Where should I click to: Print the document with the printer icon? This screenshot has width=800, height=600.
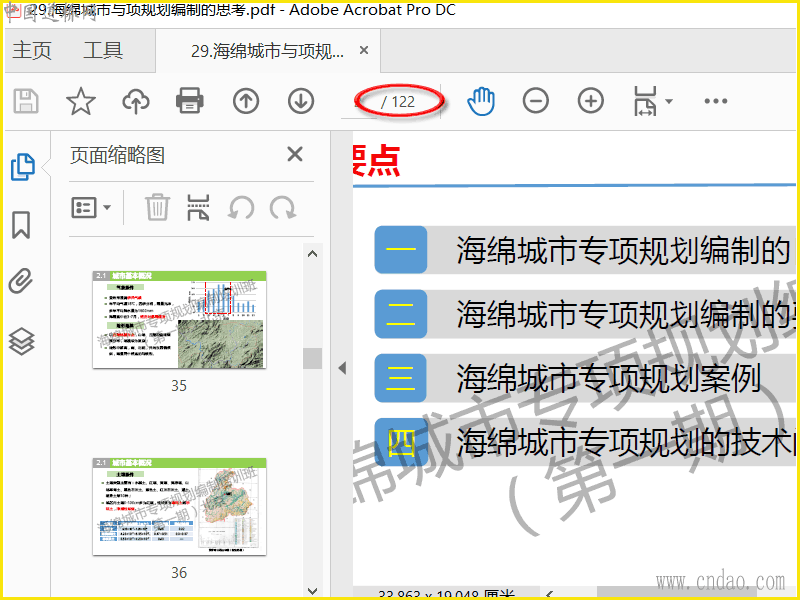[190, 101]
